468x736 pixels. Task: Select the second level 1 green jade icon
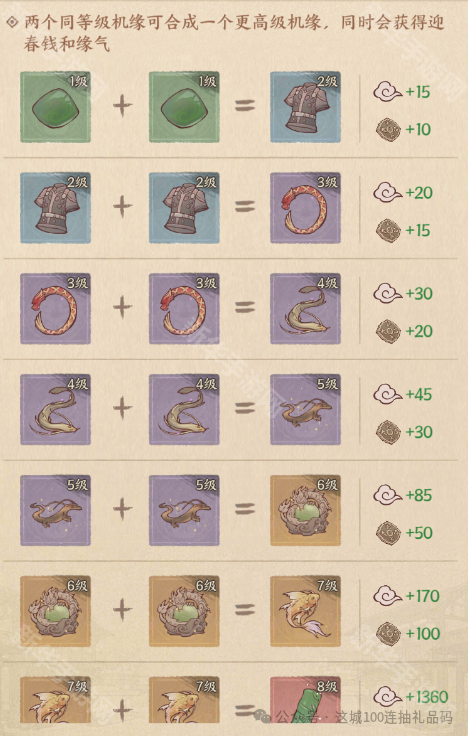click(184, 107)
